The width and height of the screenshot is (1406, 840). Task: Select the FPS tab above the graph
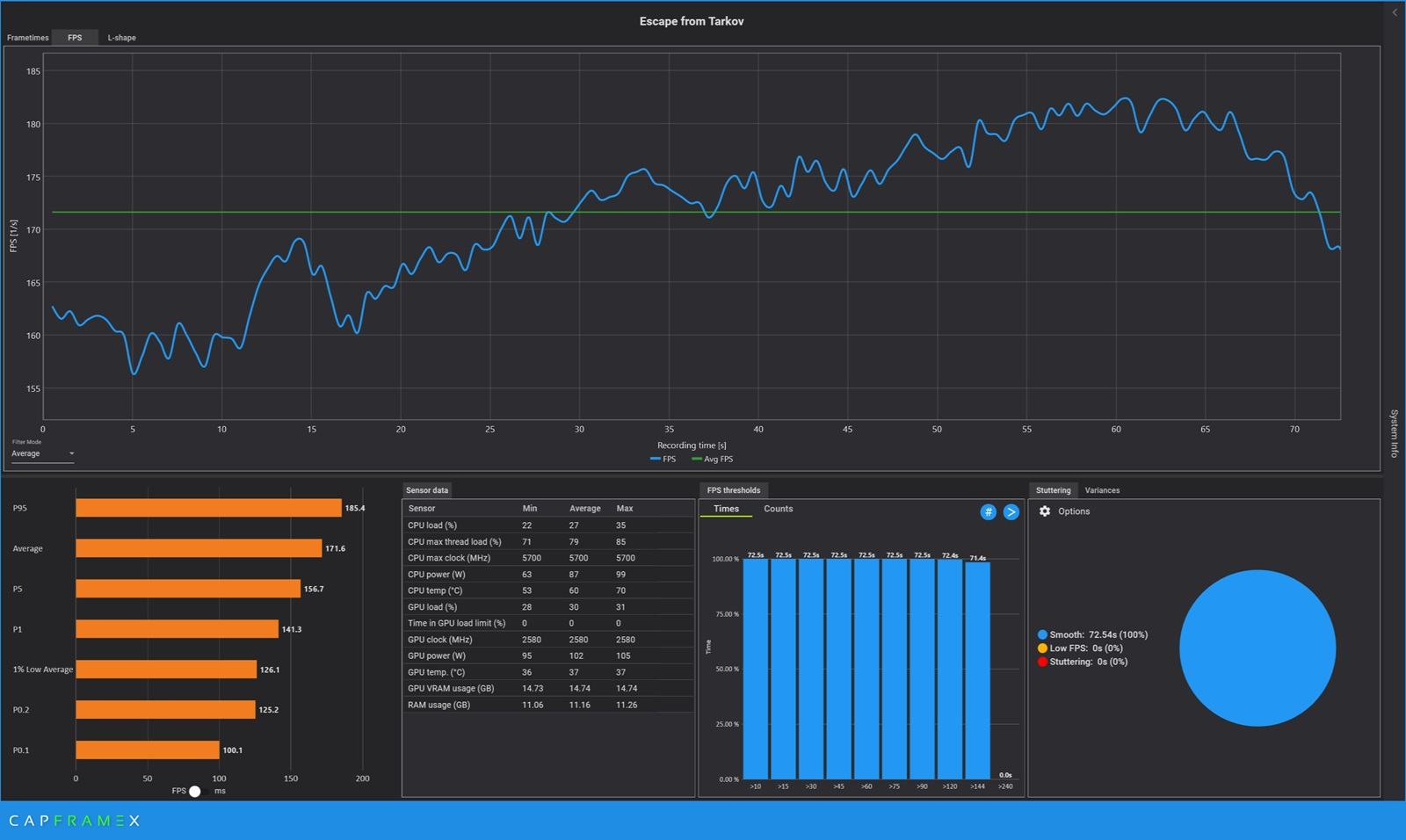[x=75, y=38]
